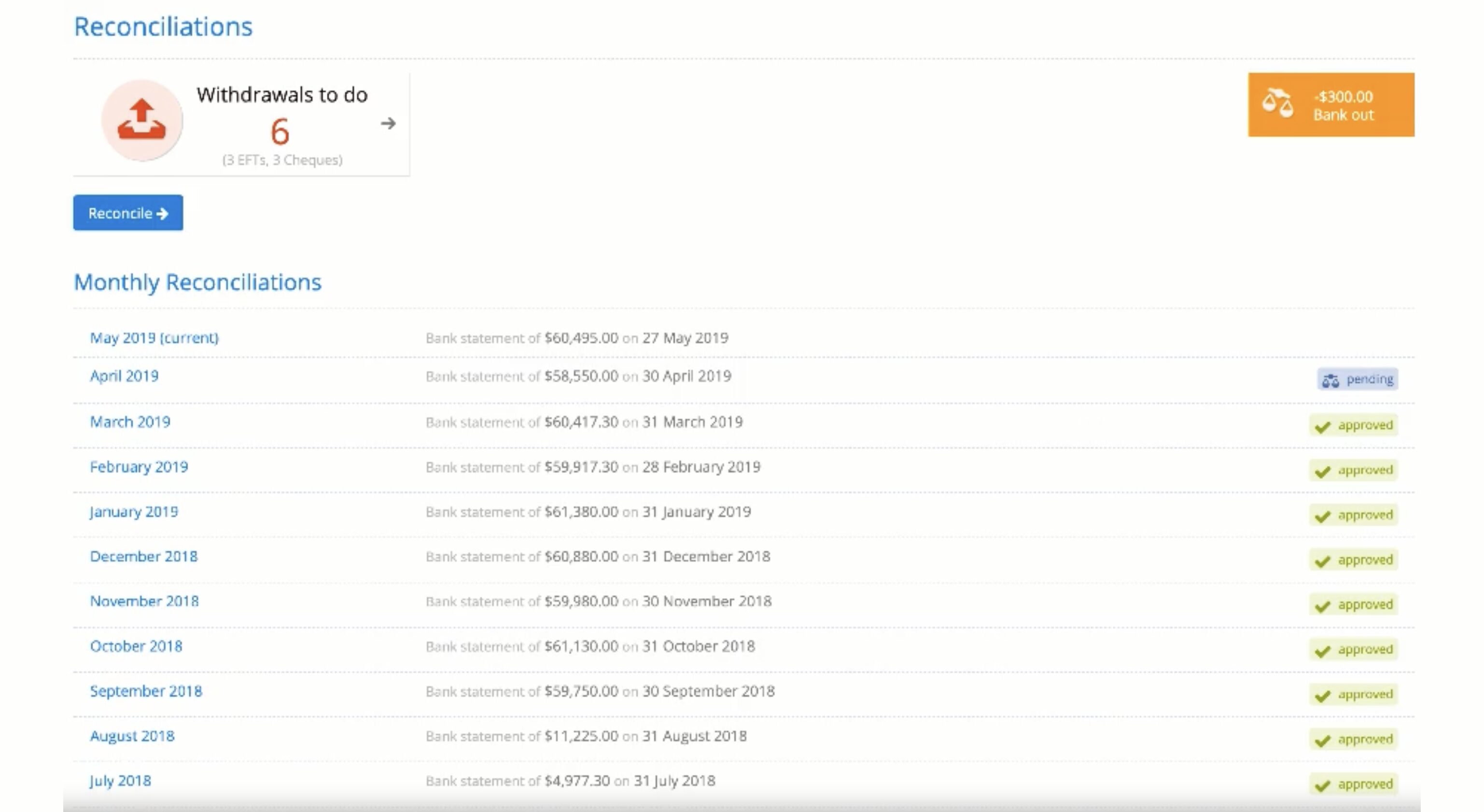Click bank statement of $4,977.30 text
Viewport: 1484px width, 812px height.
click(x=570, y=782)
